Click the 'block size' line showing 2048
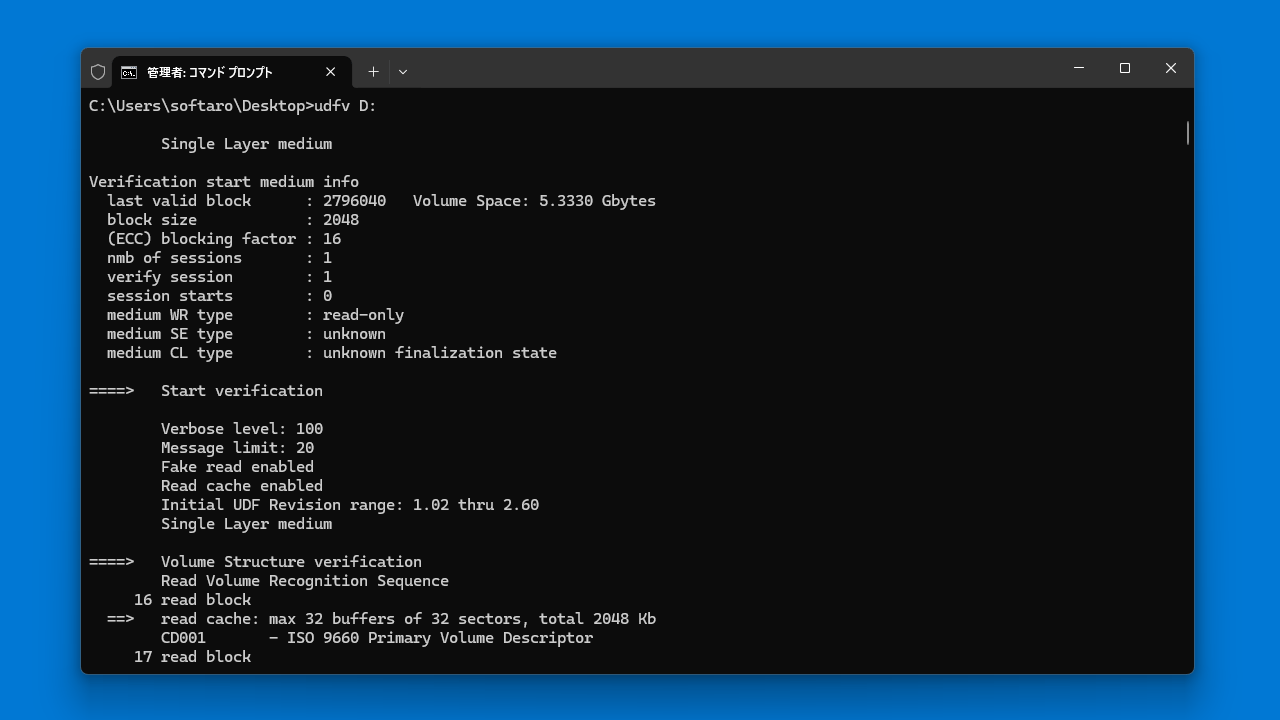The height and width of the screenshot is (720, 1280). 233,220
